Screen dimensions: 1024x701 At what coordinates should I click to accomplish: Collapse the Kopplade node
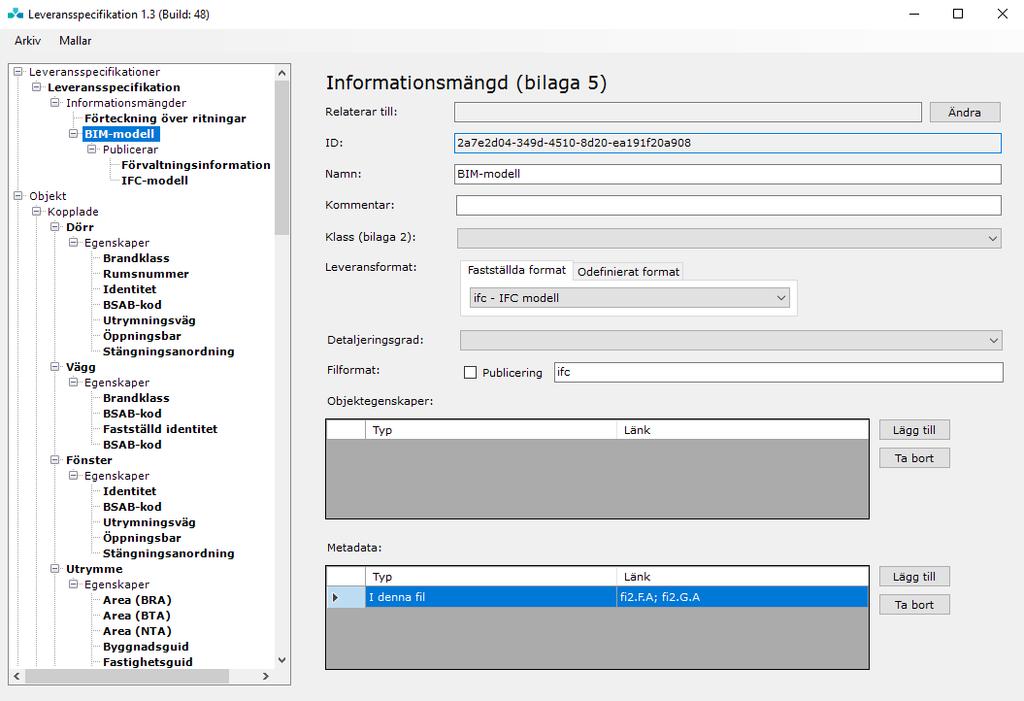37,211
